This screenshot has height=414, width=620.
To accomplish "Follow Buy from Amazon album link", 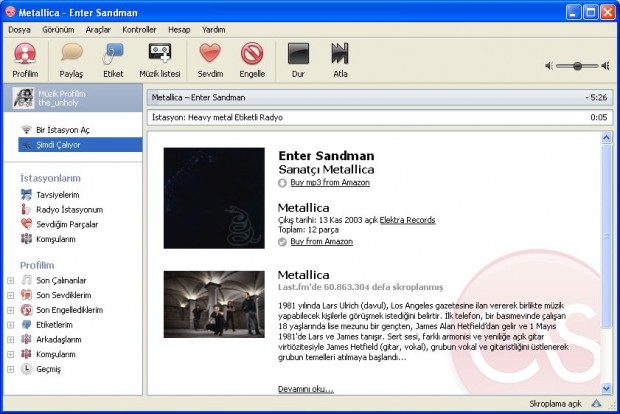I will pyautogui.click(x=322, y=241).
